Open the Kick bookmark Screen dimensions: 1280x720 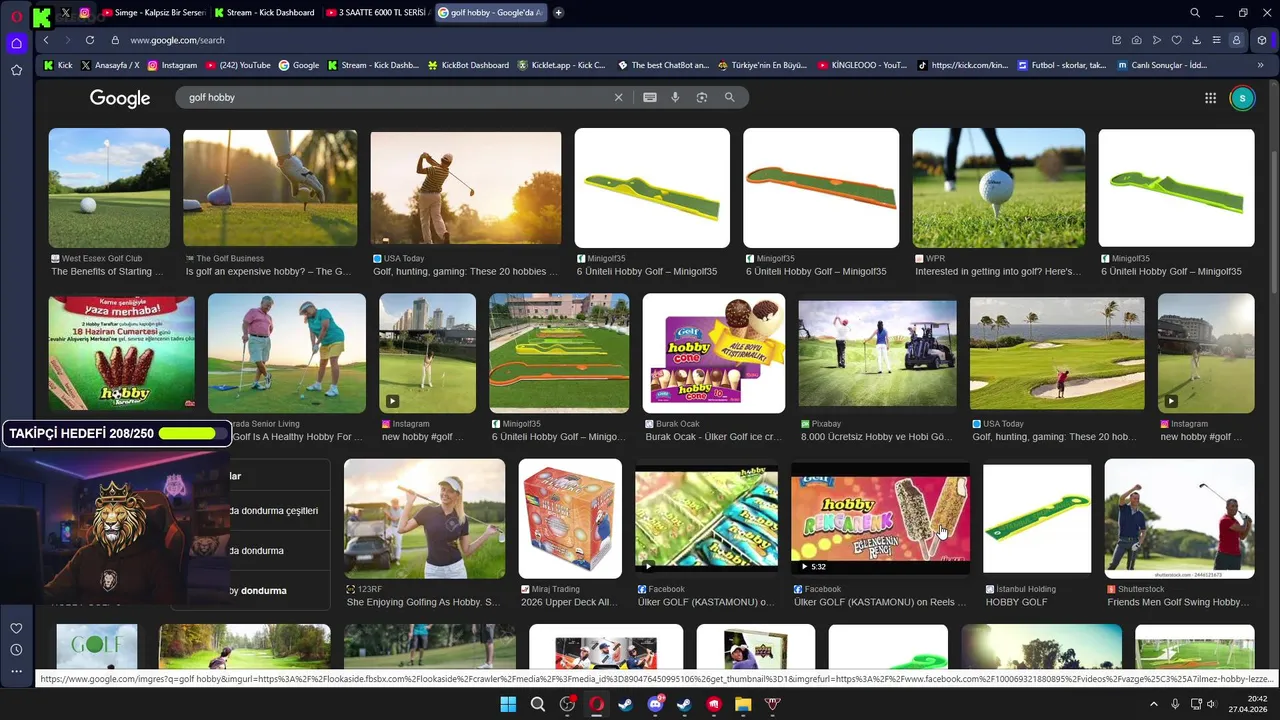point(58,65)
